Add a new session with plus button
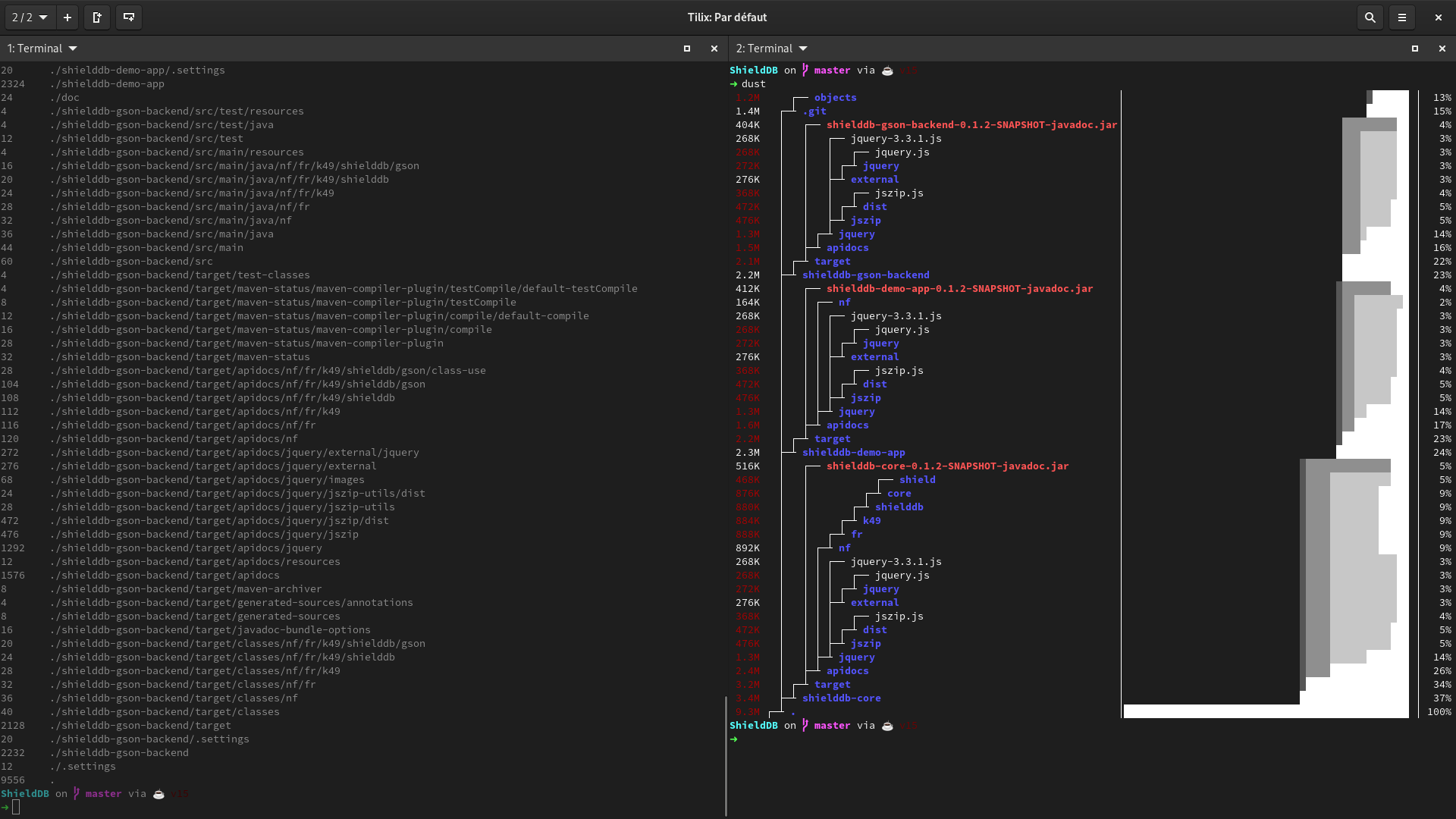The width and height of the screenshot is (1456, 819). (67, 17)
